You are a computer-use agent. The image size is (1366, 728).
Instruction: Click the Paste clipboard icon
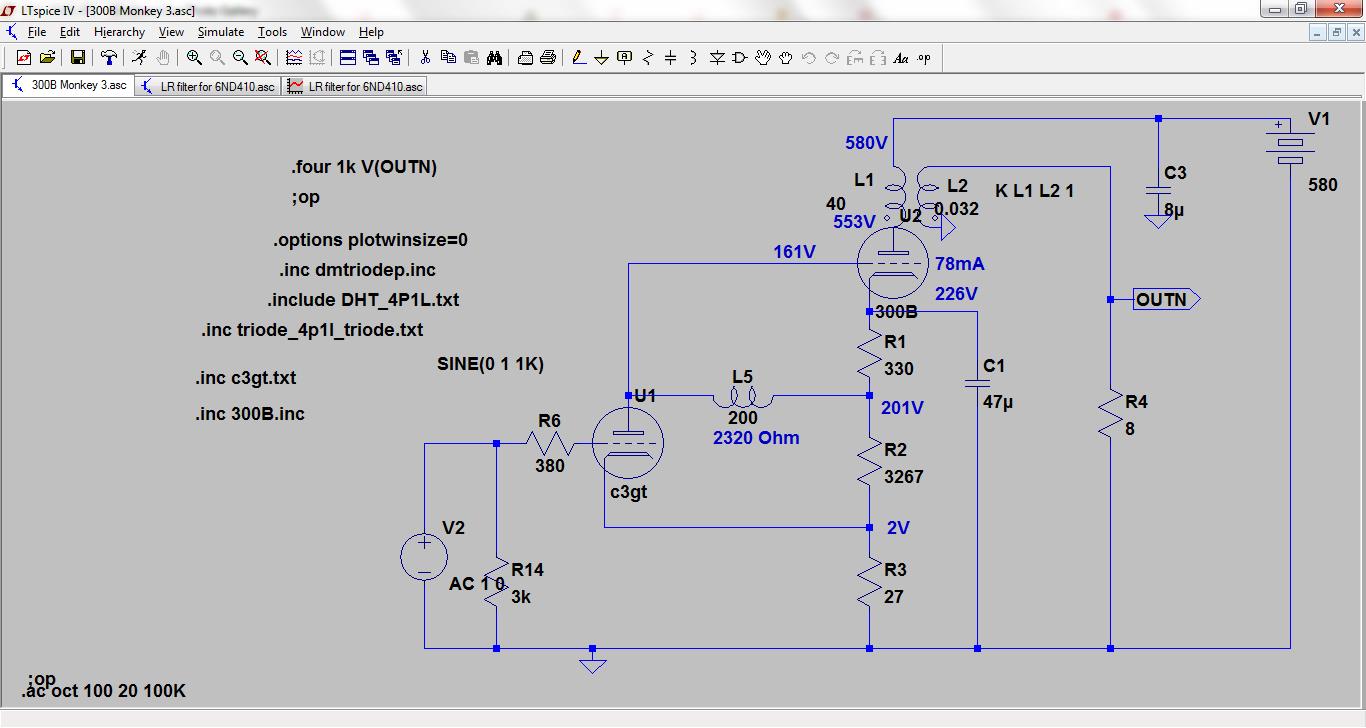471,58
